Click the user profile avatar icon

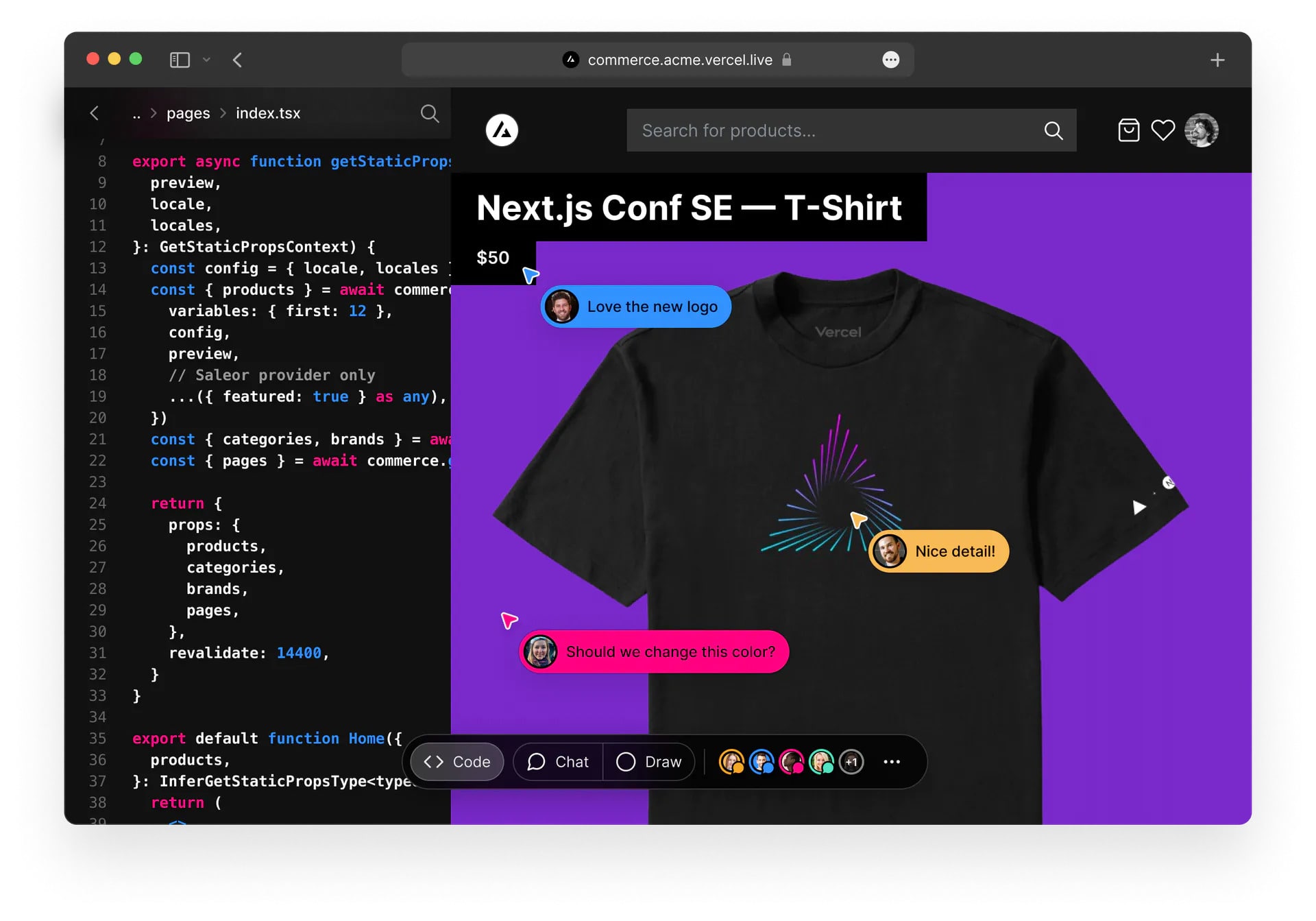pyautogui.click(x=1201, y=131)
